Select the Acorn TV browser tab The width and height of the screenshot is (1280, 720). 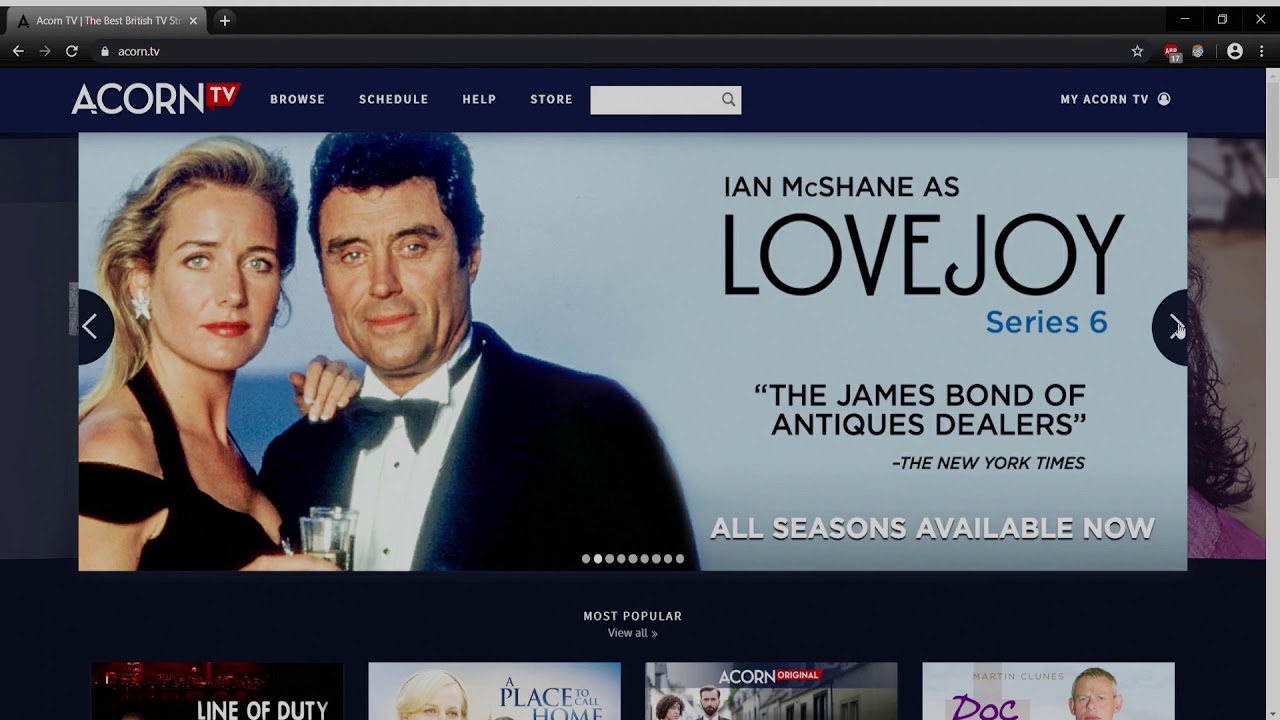(x=106, y=20)
